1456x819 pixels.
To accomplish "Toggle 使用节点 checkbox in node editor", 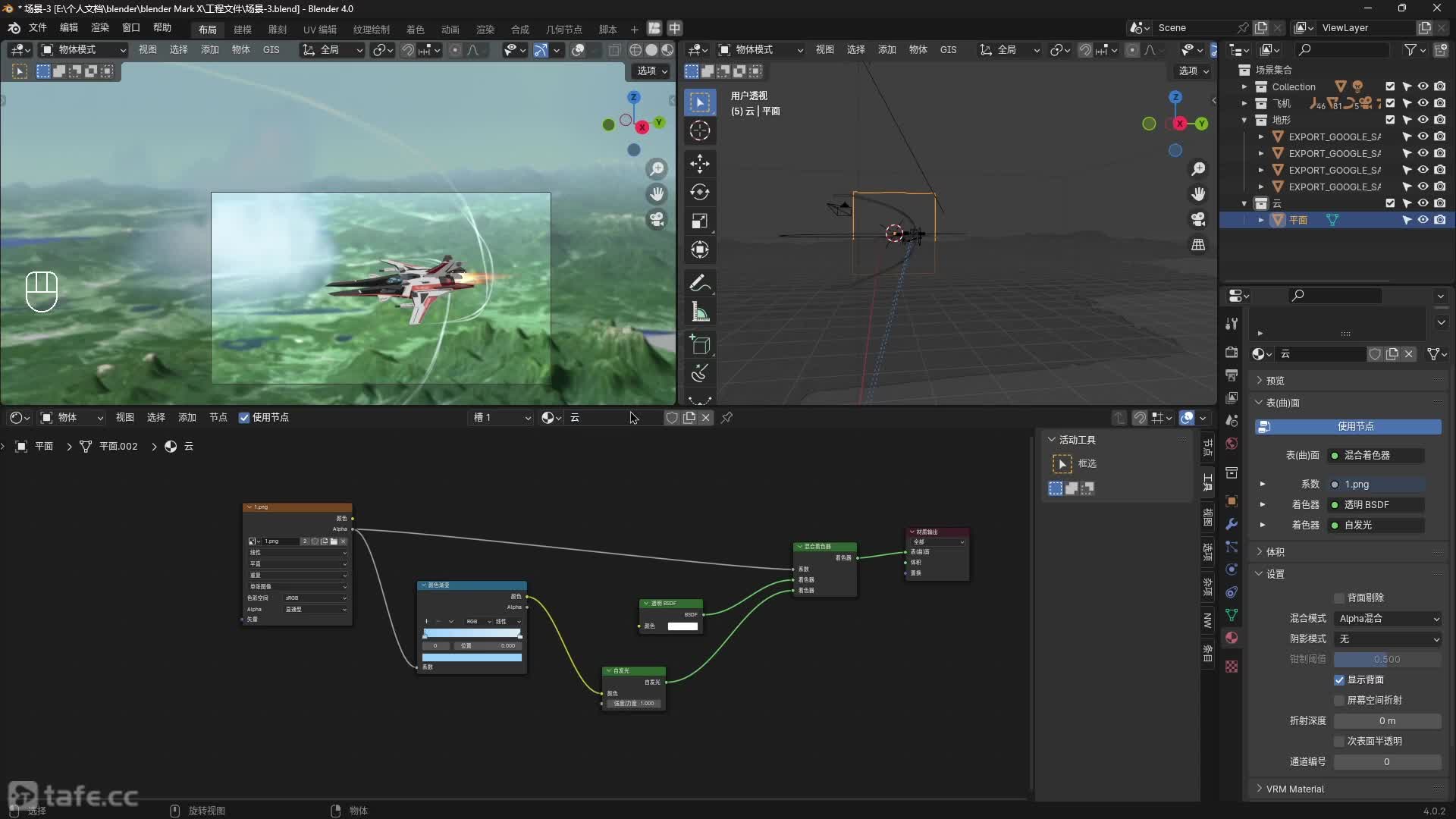I will (x=244, y=417).
